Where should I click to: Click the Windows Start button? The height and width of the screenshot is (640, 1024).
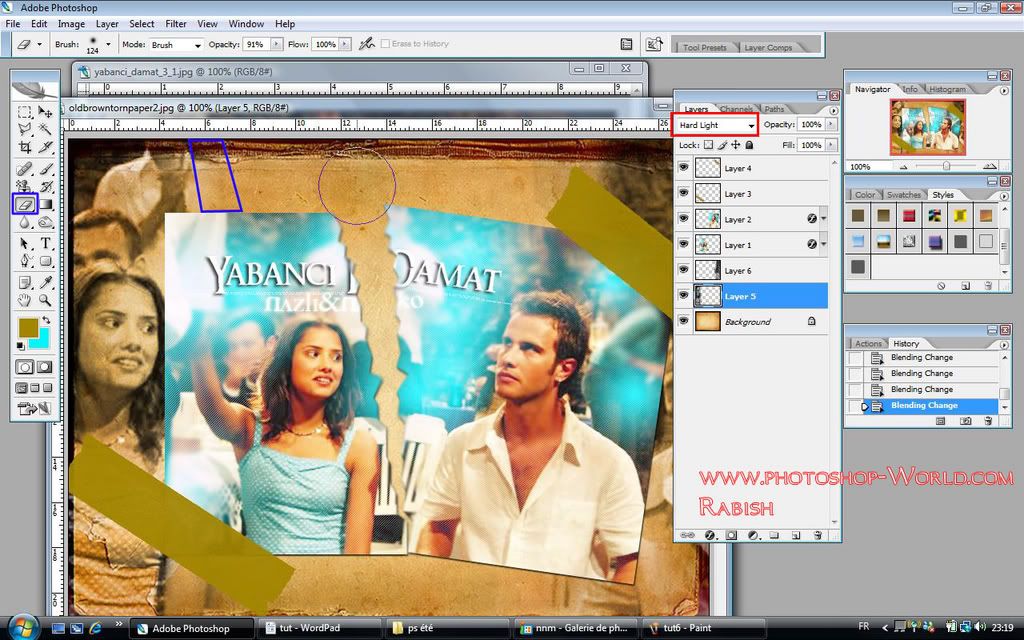[x=24, y=628]
